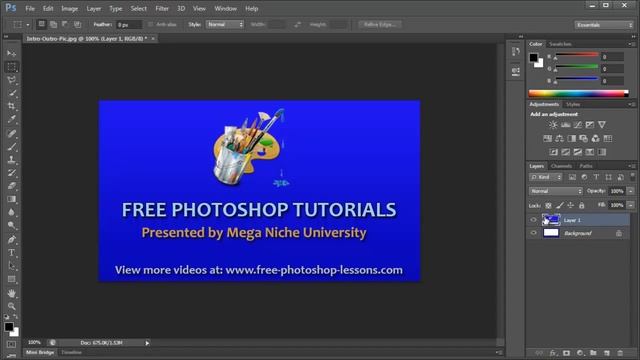
Task: Click toolbox foreground color swatch
Action: (x=9, y=327)
